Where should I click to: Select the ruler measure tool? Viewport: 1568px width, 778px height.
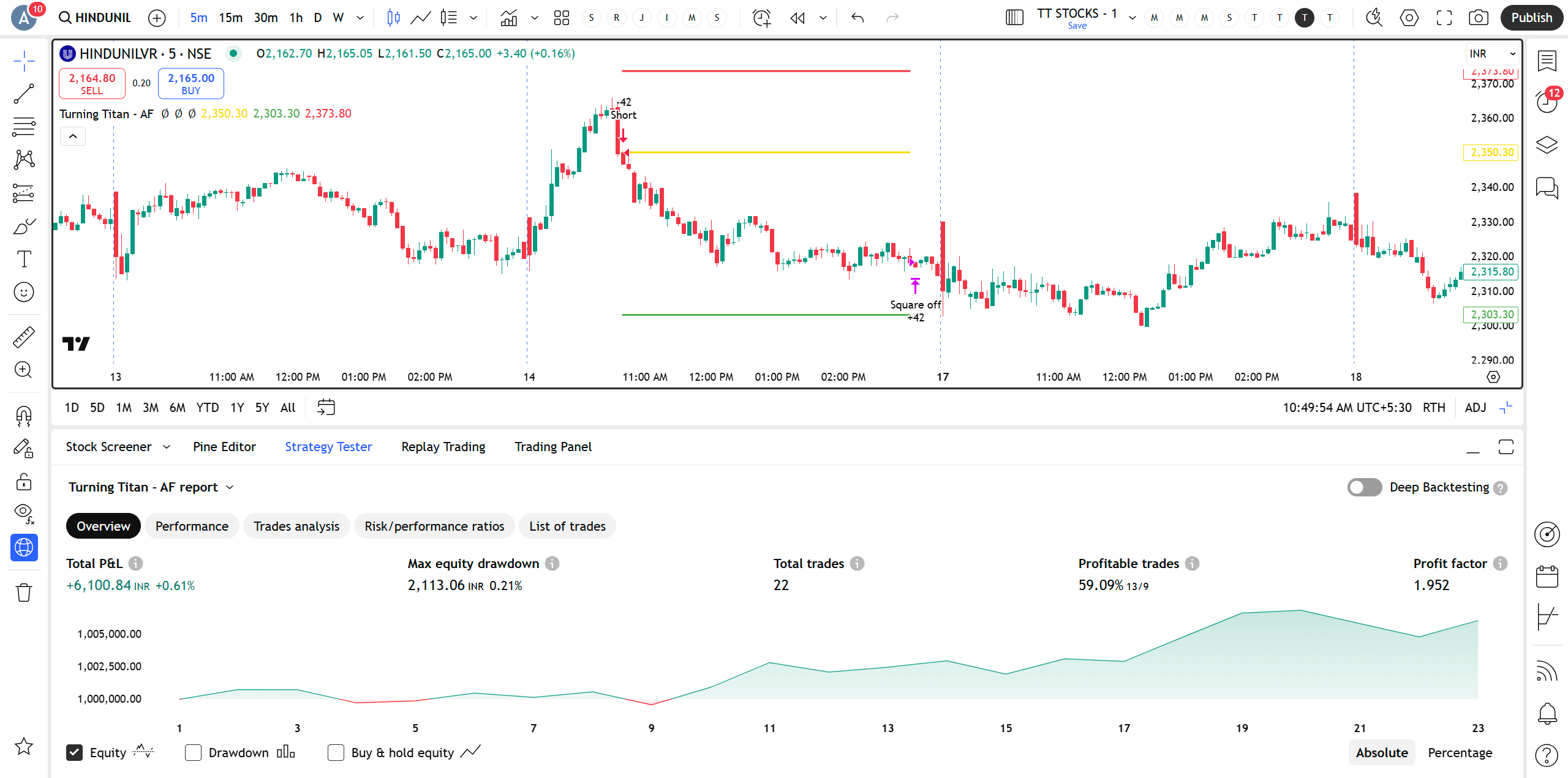tap(24, 337)
